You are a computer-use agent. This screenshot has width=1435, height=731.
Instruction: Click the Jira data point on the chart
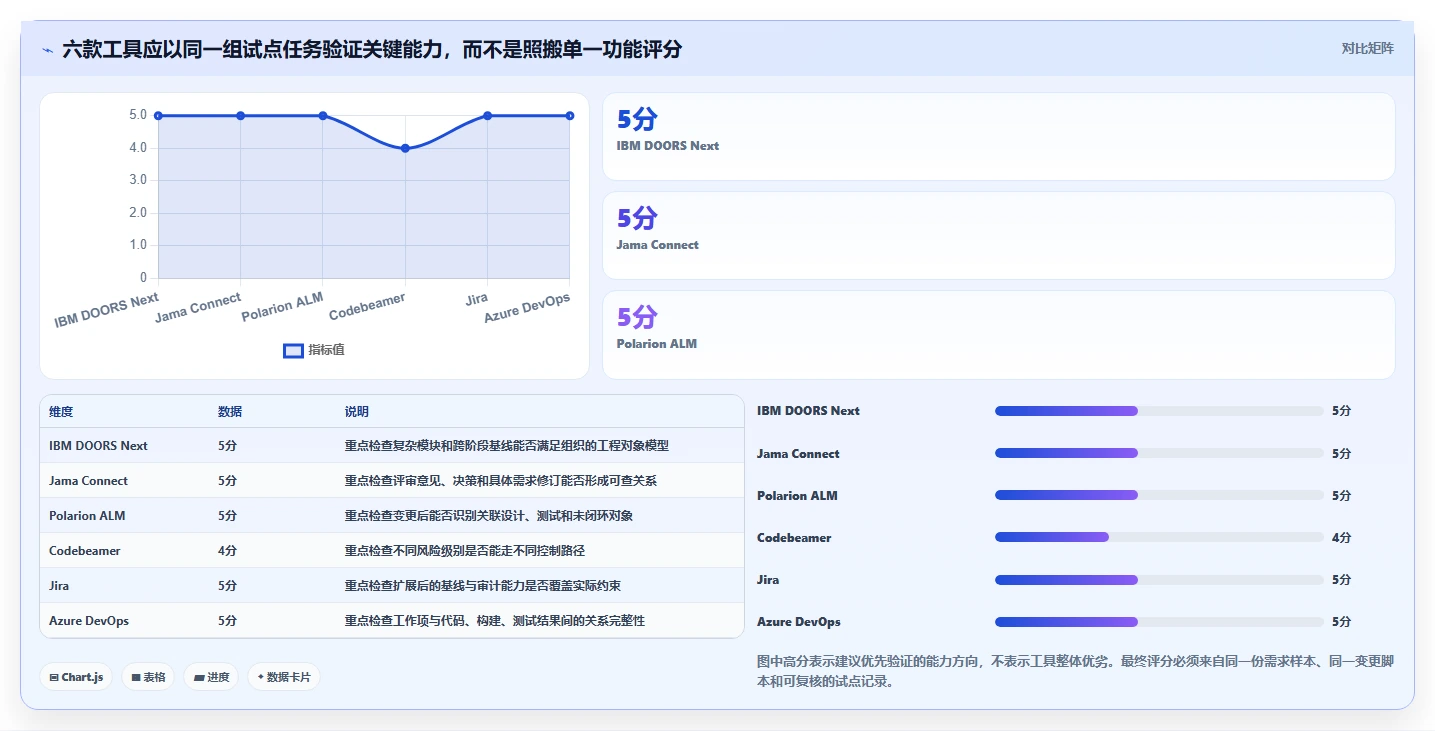(487, 116)
